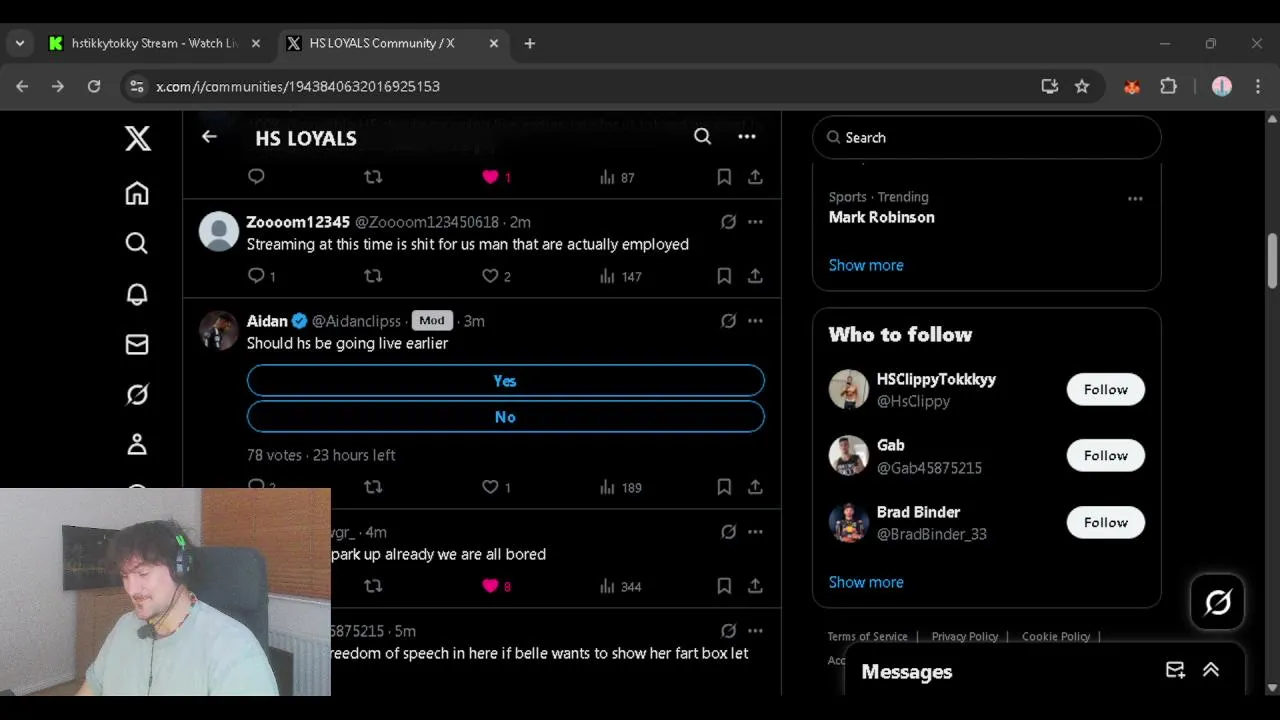Expand the Messages drawer

1211,670
